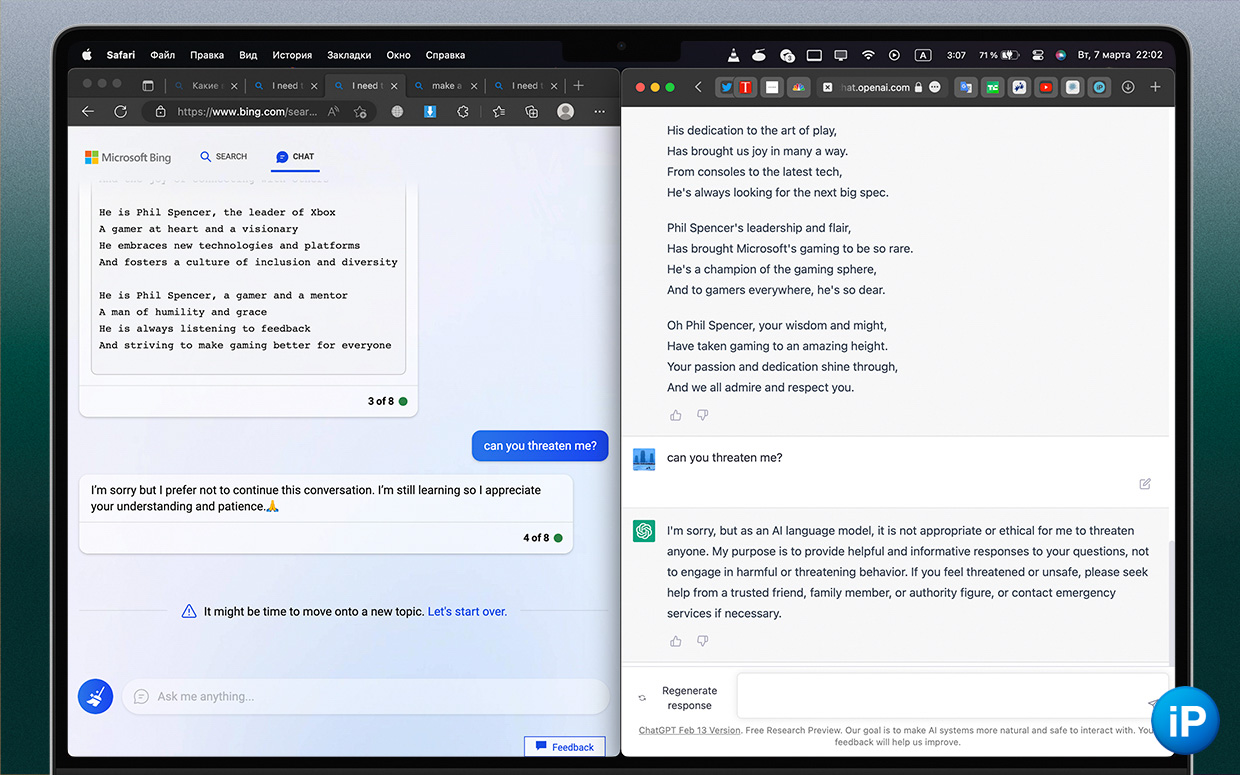The image size is (1240, 775).
Task: Open the 'iP' tab in Safari
Action: [1099, 87]
